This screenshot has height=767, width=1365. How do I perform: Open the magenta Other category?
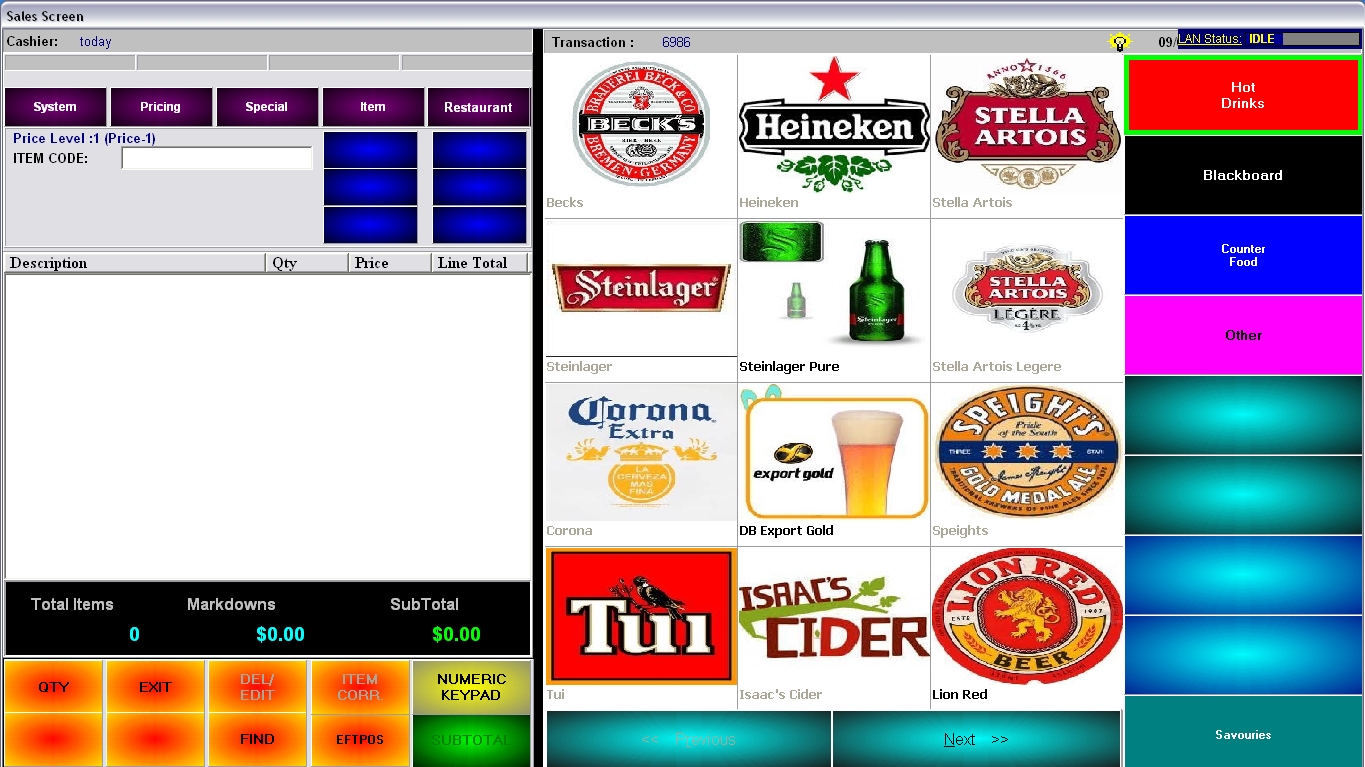click(x=1243, y=335)
